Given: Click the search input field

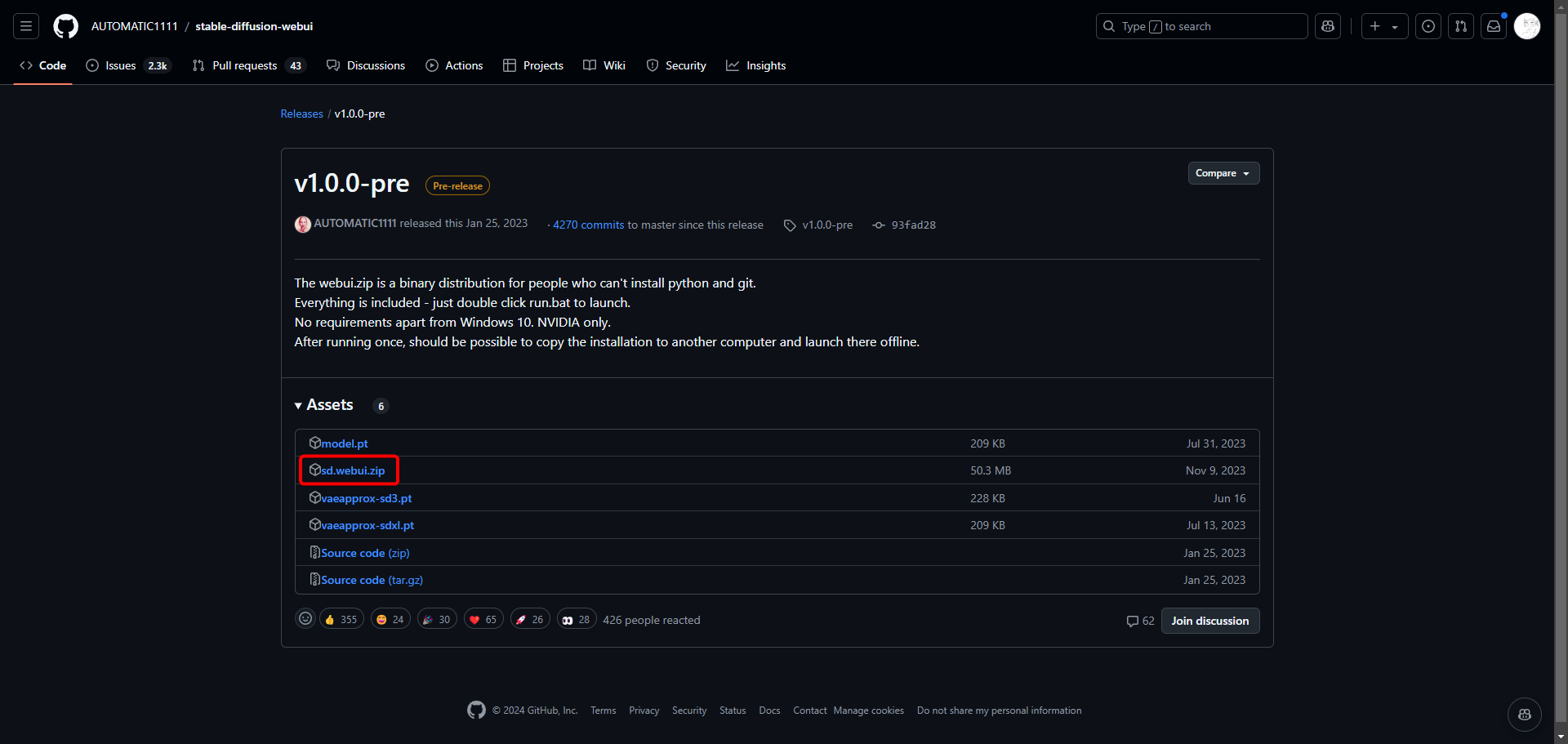Looking at the screenshot, I should click(1201, 26).
